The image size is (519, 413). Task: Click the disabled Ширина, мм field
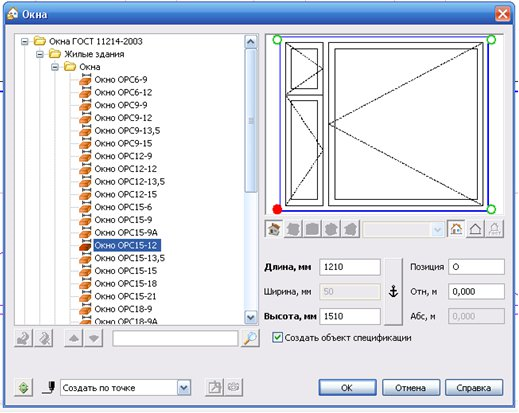[x=350, y=292]
